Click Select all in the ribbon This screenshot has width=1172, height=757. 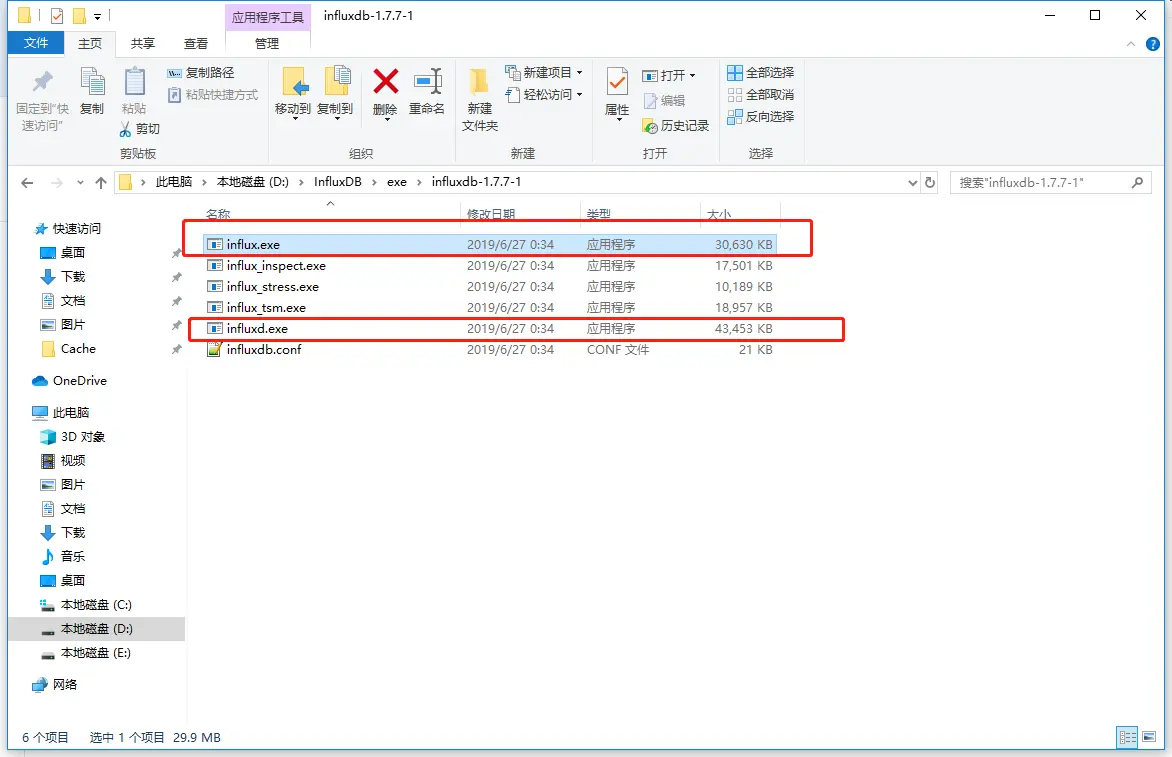pos(761,72)
